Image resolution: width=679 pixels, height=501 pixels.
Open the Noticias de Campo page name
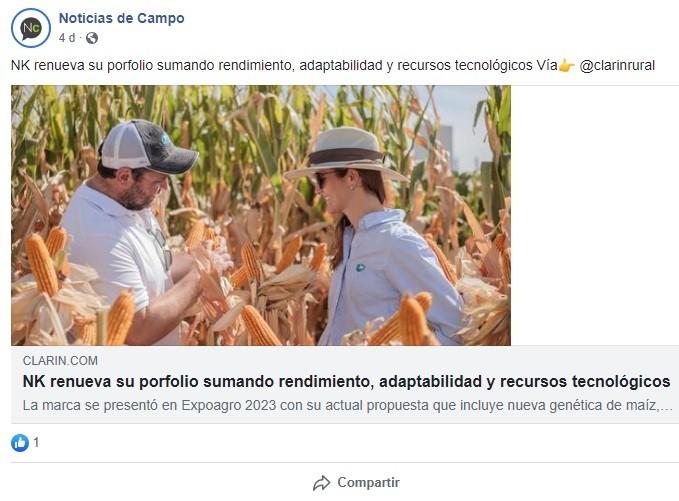coord(122,18)
